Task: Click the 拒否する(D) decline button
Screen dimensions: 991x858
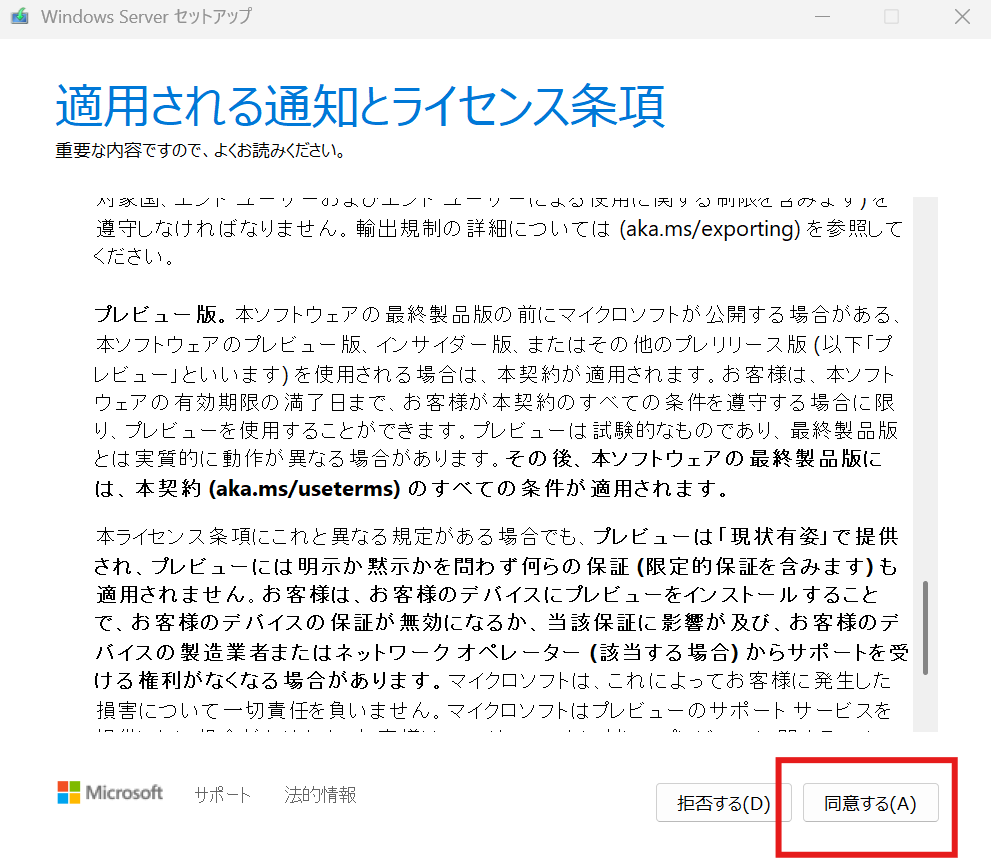Action: click(723, 802)
